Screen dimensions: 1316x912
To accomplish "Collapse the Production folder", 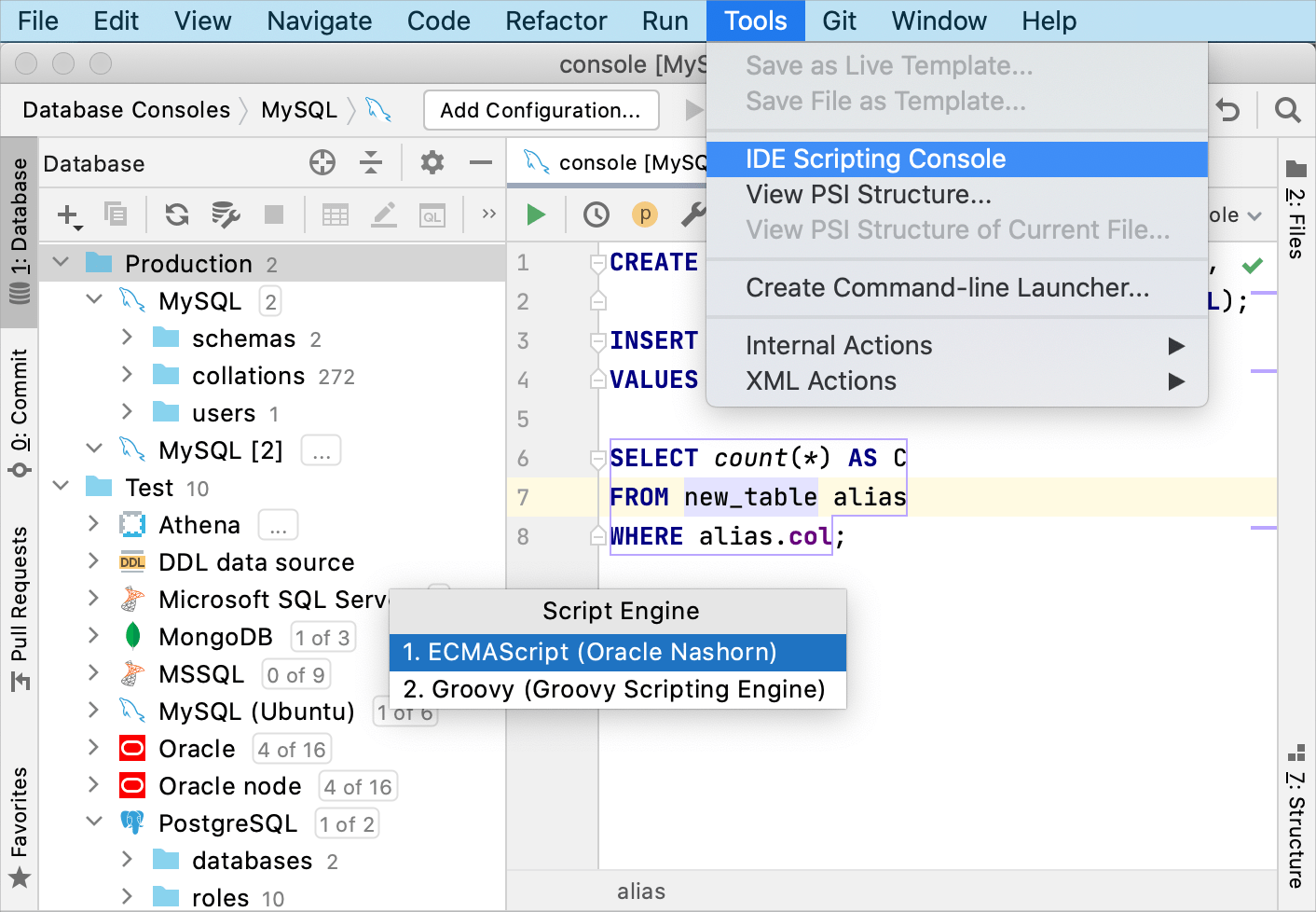I will 62,263.
